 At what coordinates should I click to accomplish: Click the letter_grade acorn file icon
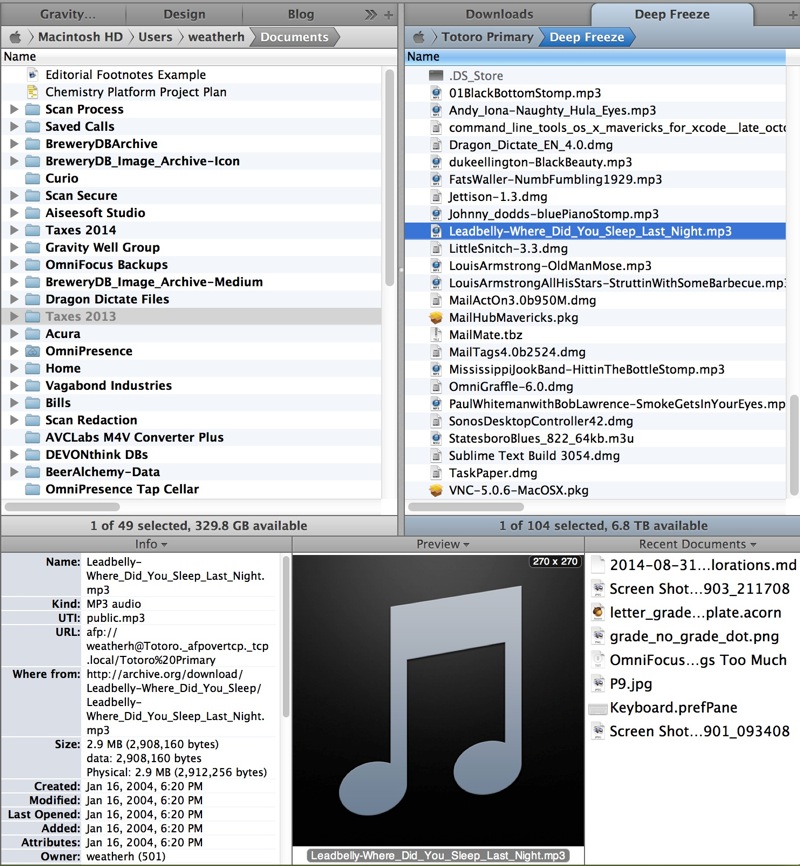[597, 612]
